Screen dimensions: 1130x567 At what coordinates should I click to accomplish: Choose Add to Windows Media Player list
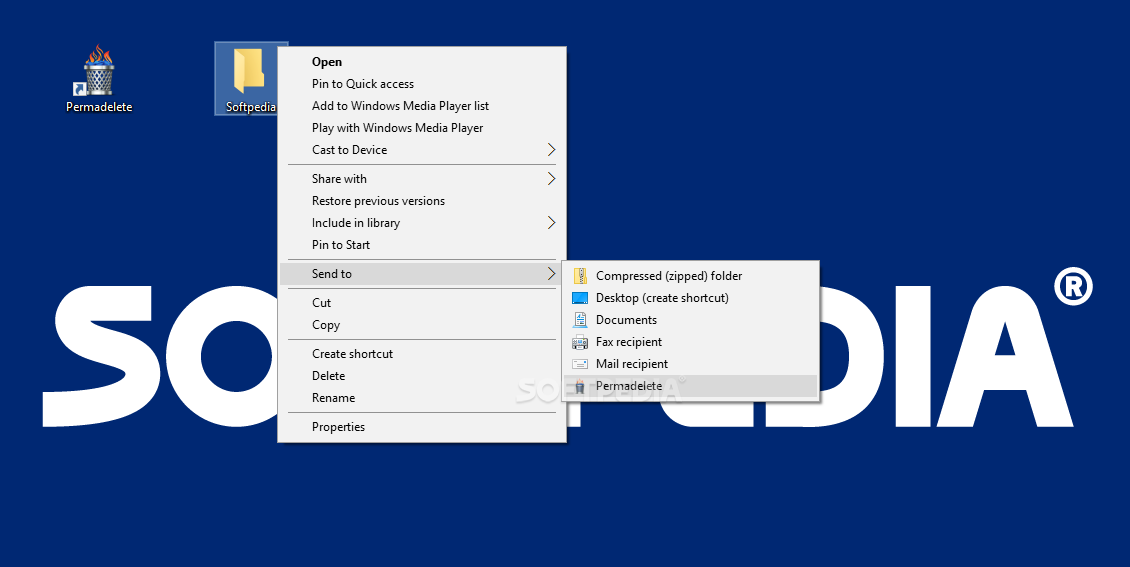[x=422, y=106]
